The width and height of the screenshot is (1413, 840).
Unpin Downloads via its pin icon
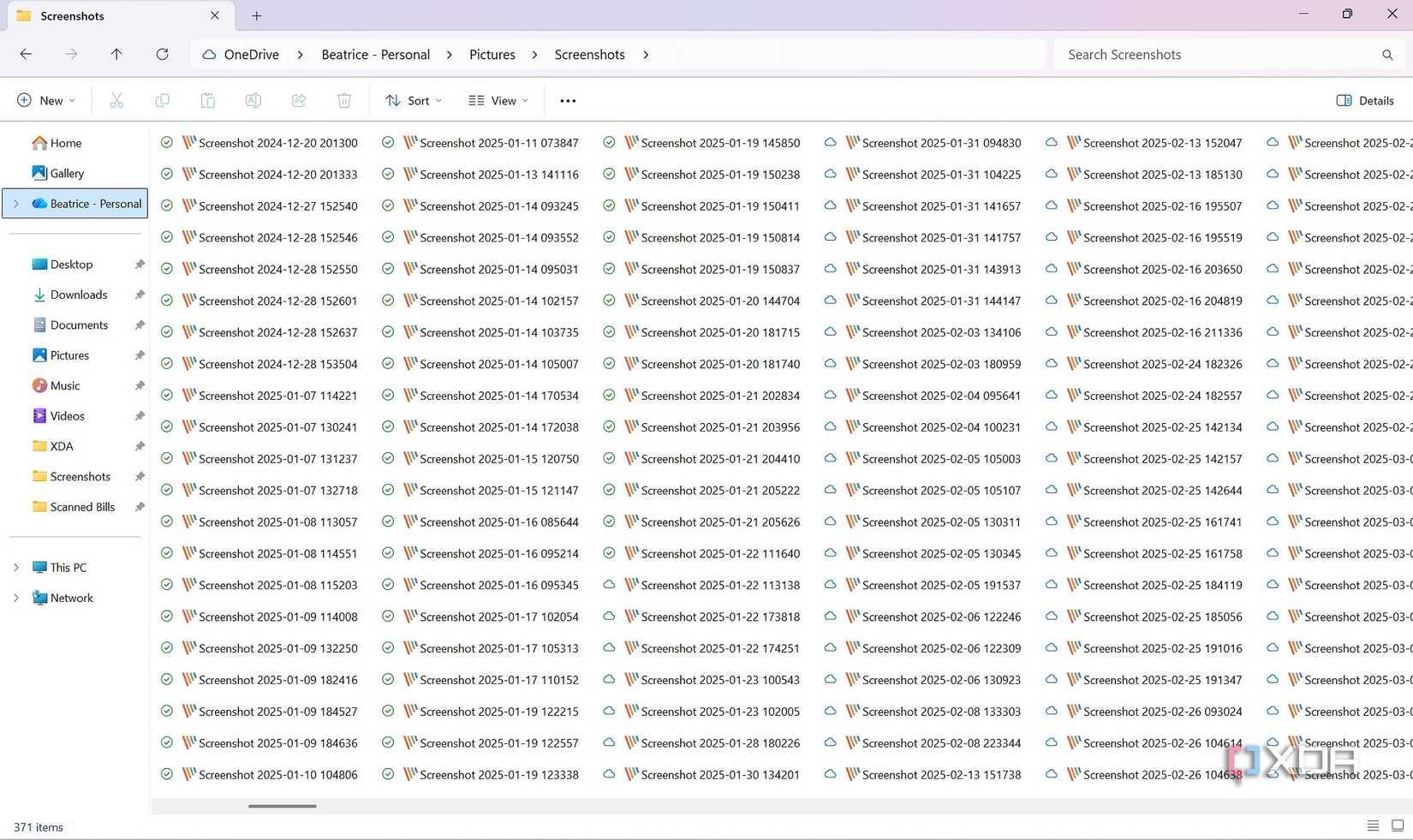(x=140, y=295)
